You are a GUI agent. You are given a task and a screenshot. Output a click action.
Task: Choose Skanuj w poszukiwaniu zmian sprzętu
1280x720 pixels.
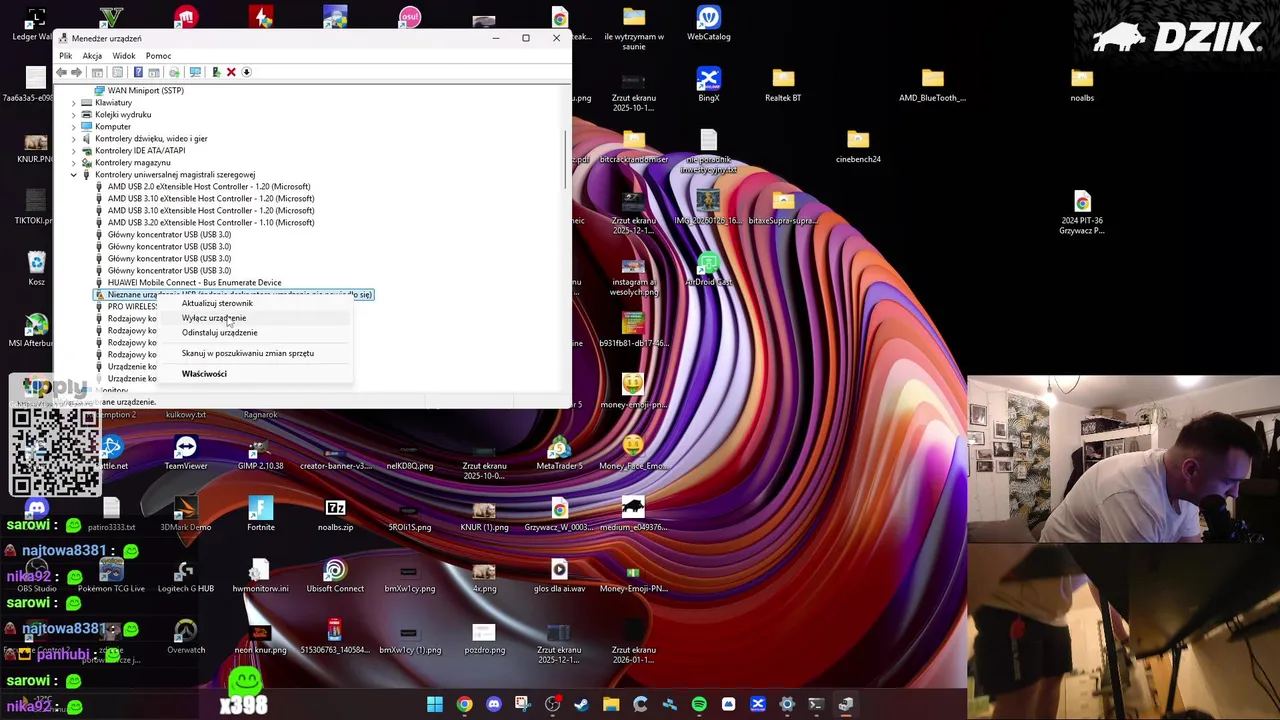tap(248, 353)
